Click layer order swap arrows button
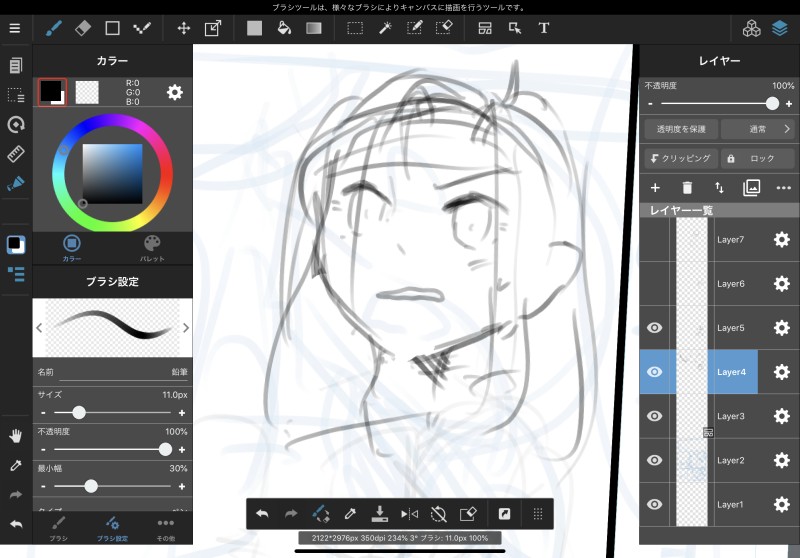Image resolution: width=800 pixels, height=558 pixels. [x=719, y=188]
